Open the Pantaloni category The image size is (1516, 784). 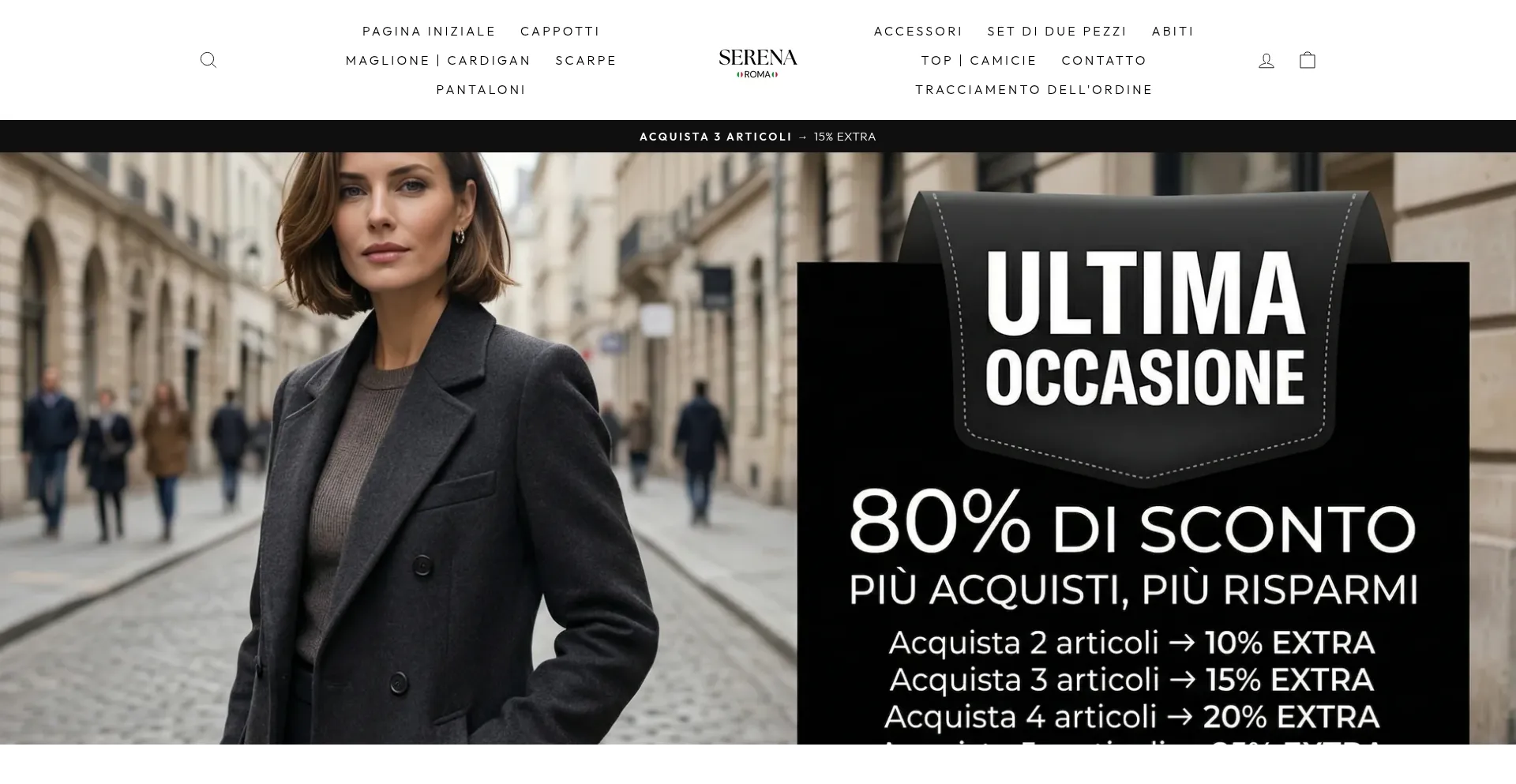(x=481, y=90)
